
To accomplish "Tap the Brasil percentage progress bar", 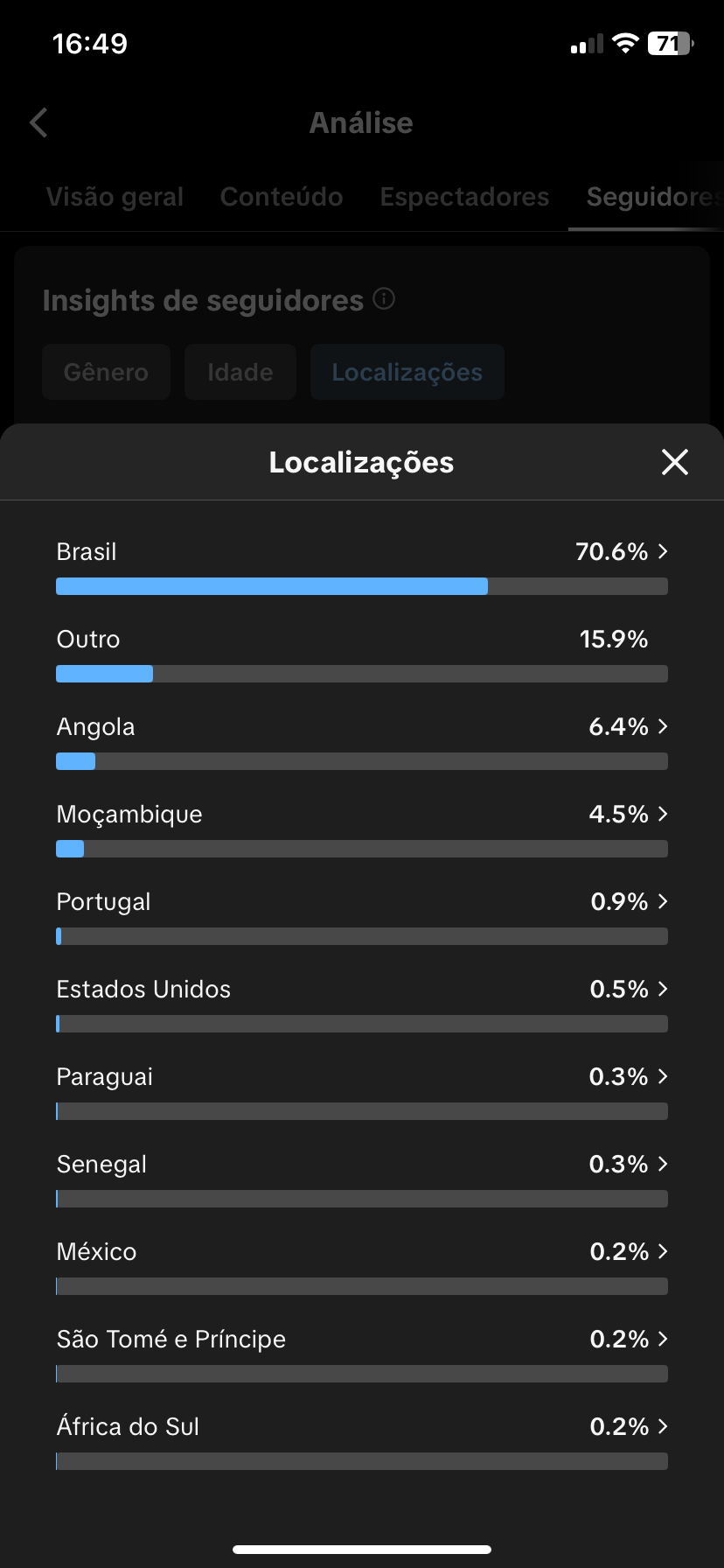I will (x=361, y=586).
